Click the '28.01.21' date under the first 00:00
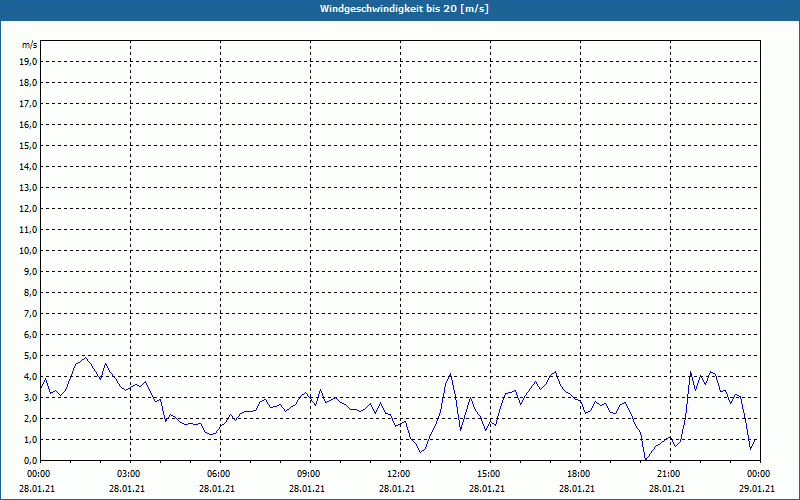The image size is (800, 500). tap(37, 488)
